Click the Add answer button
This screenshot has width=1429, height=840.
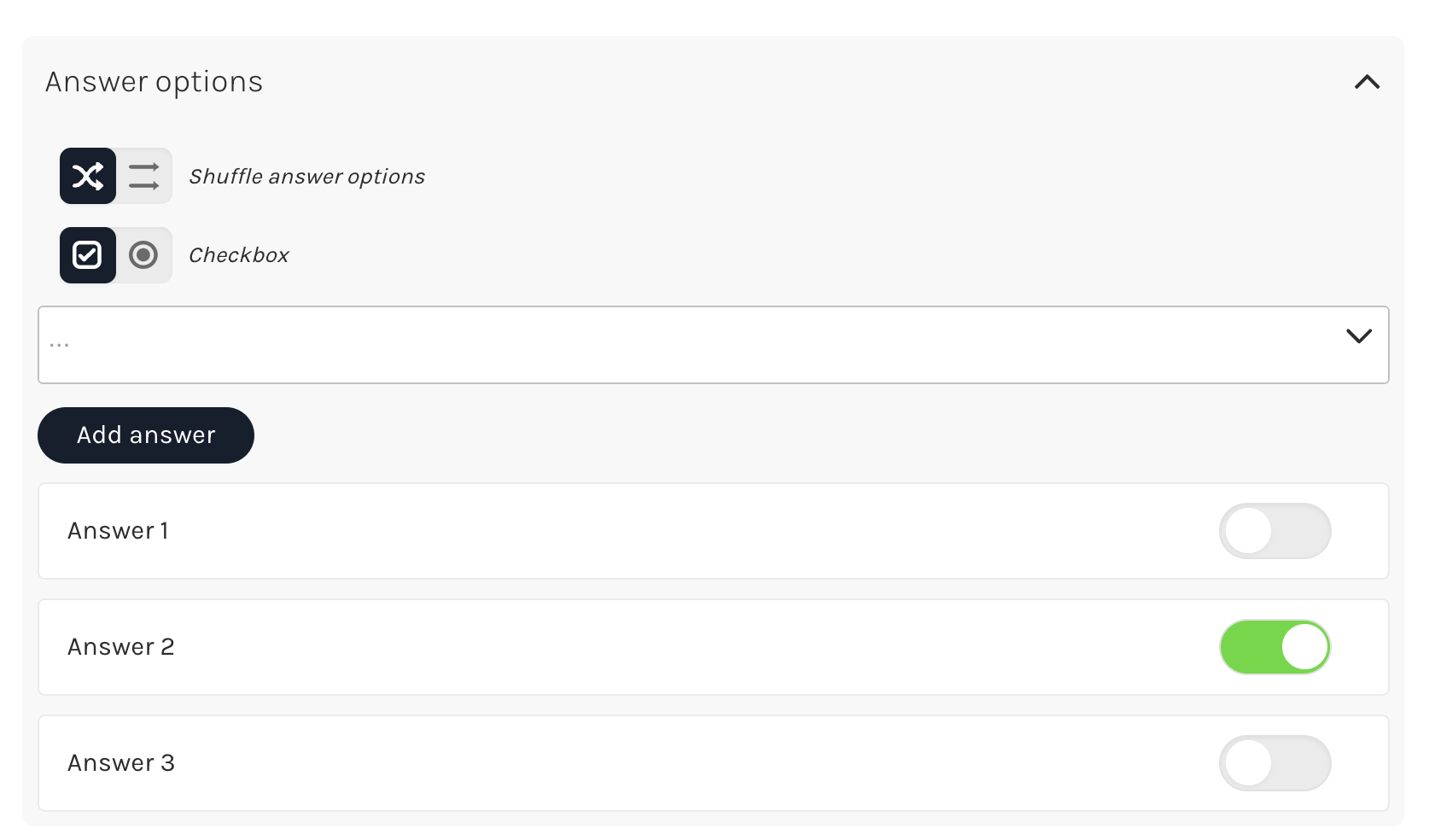tap(146, 435)
